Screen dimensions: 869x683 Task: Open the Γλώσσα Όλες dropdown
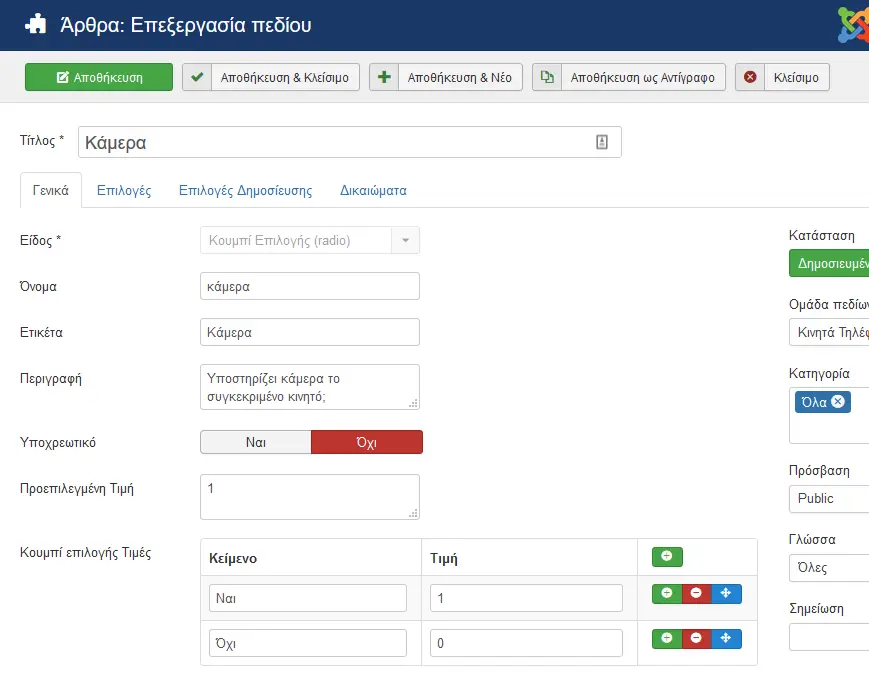click(829, 568)
